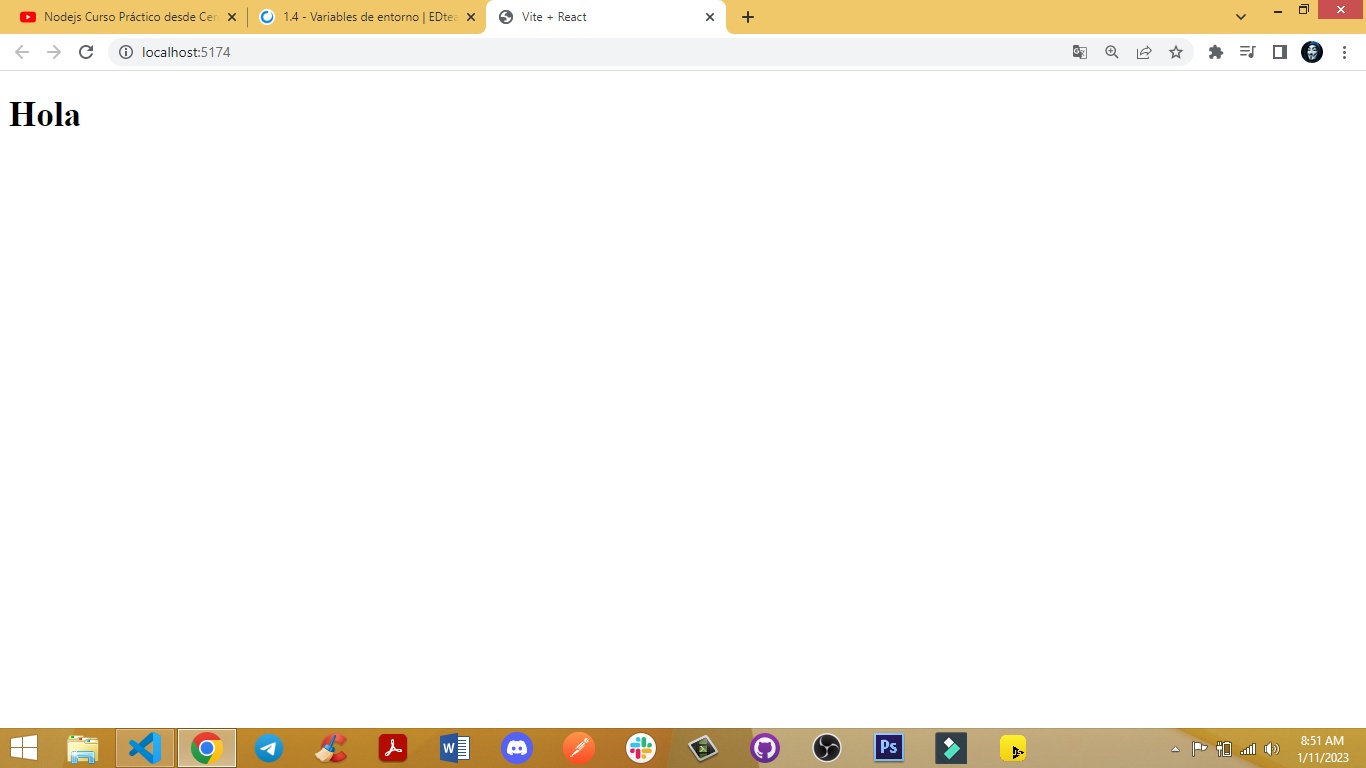The image size is (1366, 768).
Task: Toggle the Chrome side panel
Action: click(x=1279, y=52)
